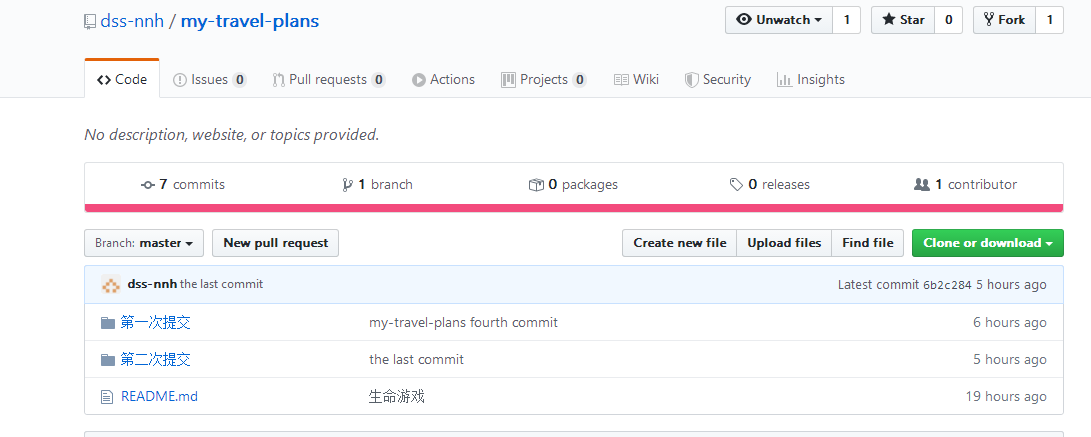
Task: Click the package icon beside 0 packages
Action: 536,185
